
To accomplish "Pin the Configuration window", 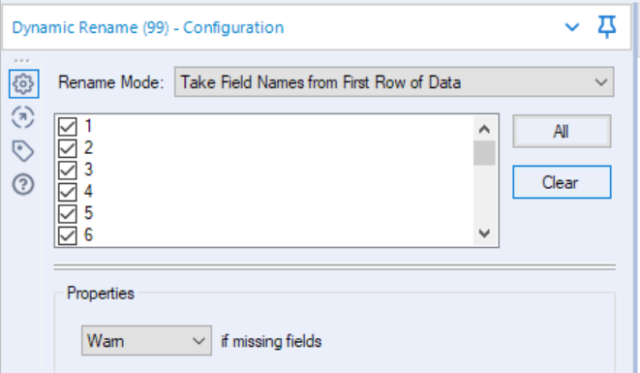I will tap(607, 27).
